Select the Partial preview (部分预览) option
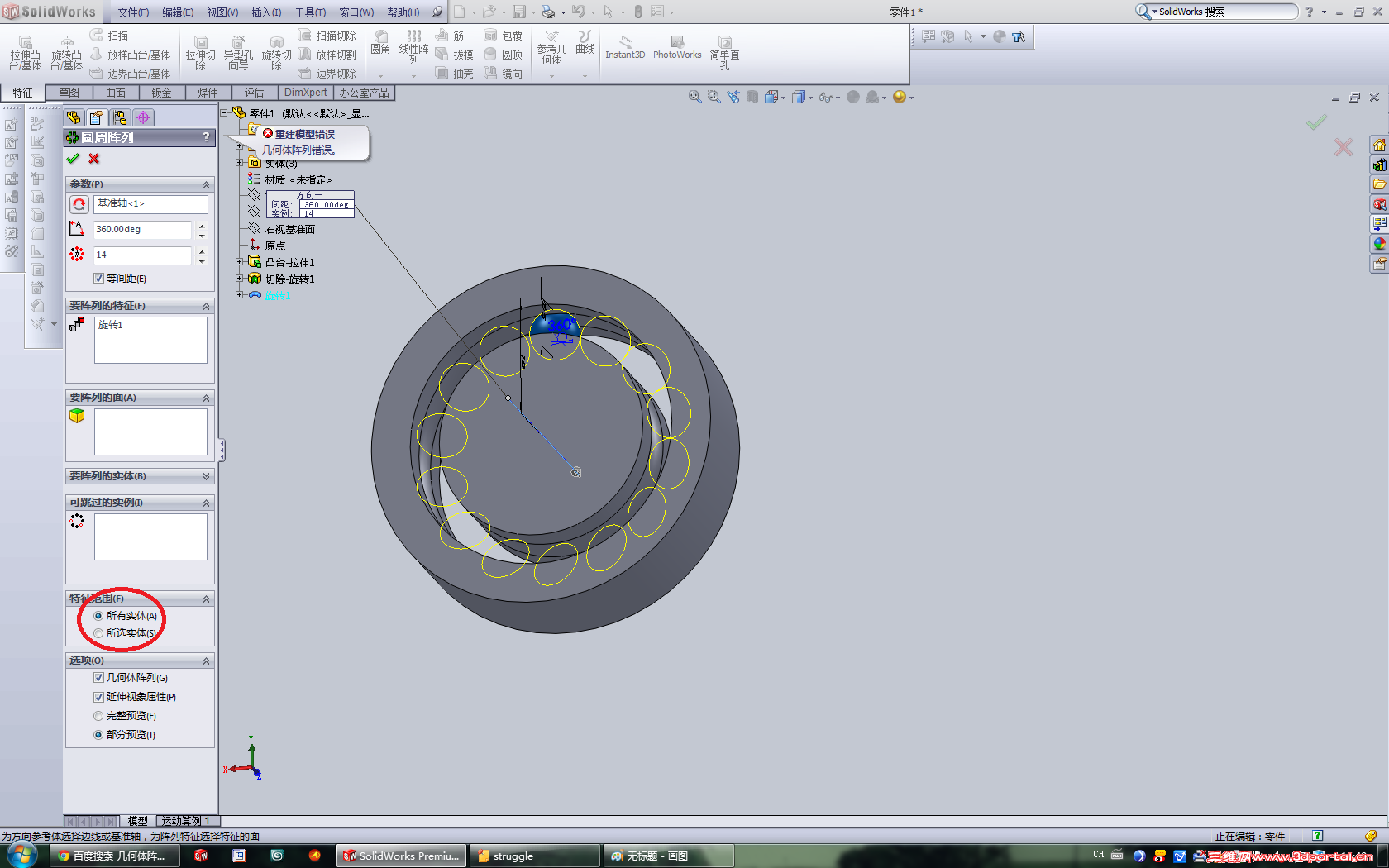Screen dimensions: 1389x868 click(98, 735)
